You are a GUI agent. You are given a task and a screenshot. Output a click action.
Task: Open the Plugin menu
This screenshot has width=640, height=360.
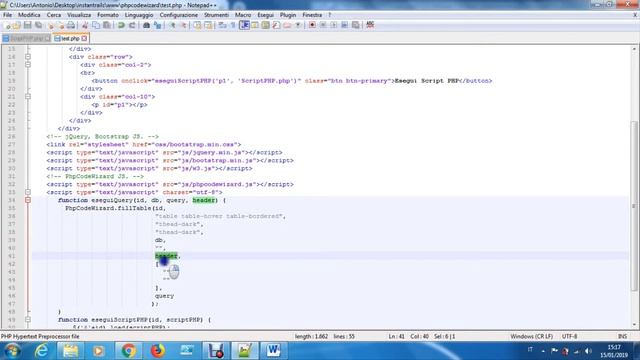pos(288,15)
